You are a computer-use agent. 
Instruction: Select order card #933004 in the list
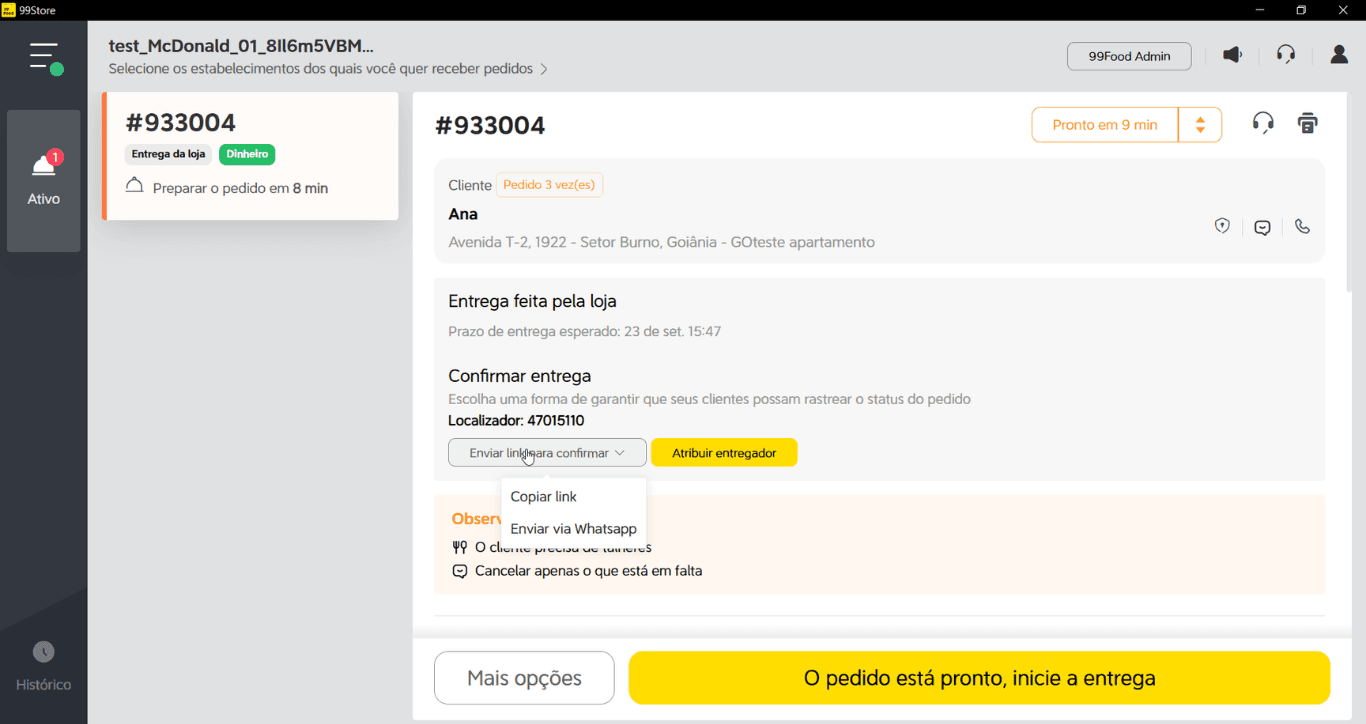[x=251, y=156]
